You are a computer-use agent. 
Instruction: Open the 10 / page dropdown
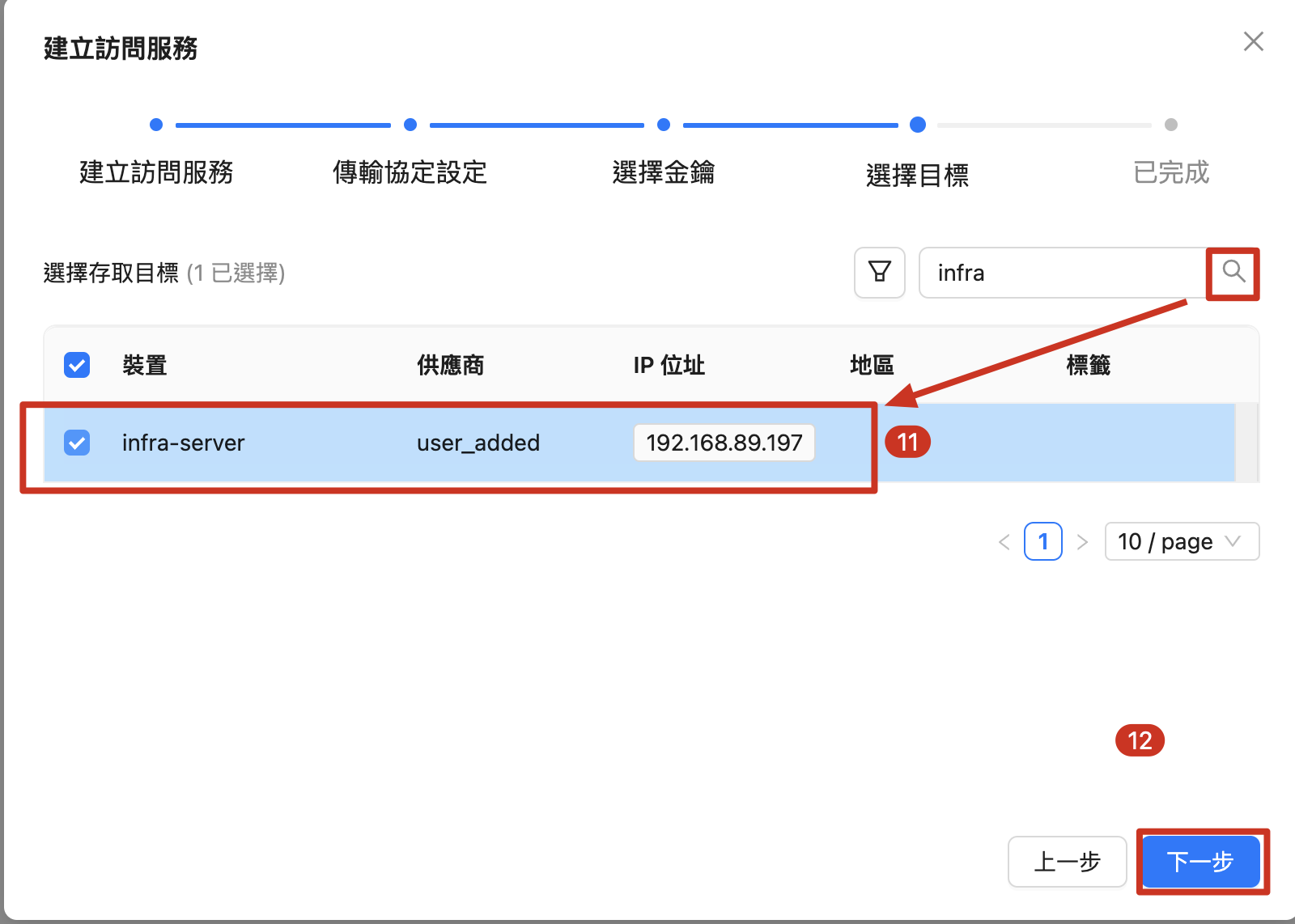pos(1181,542)
